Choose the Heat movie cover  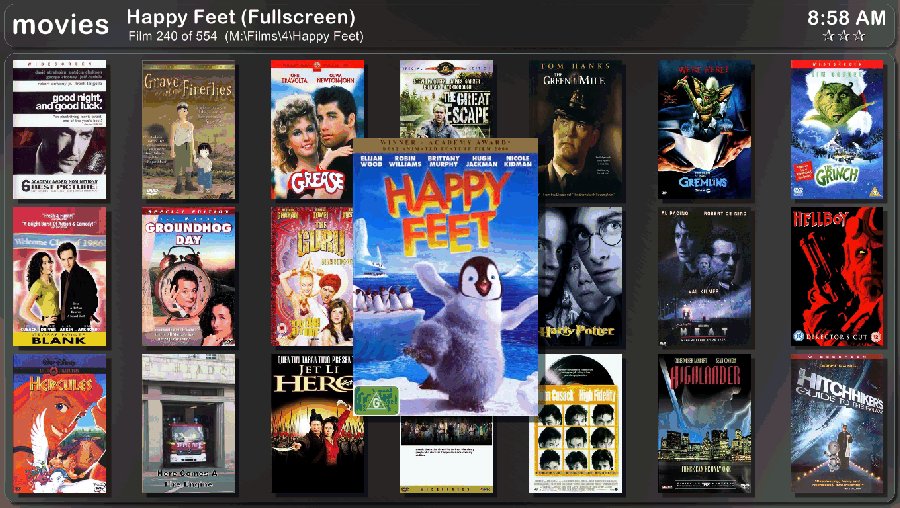705,277
